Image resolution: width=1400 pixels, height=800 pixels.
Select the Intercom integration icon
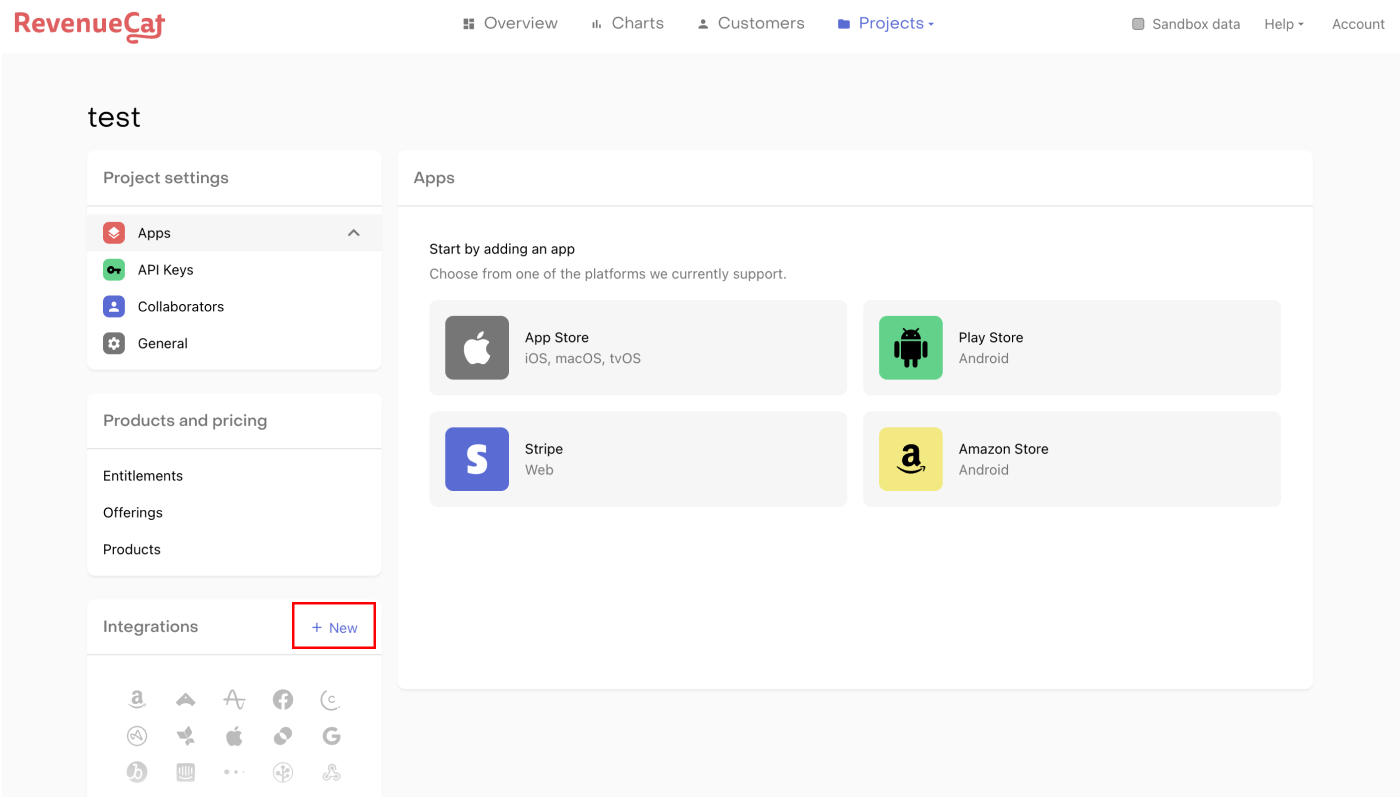tap(186, 772)
